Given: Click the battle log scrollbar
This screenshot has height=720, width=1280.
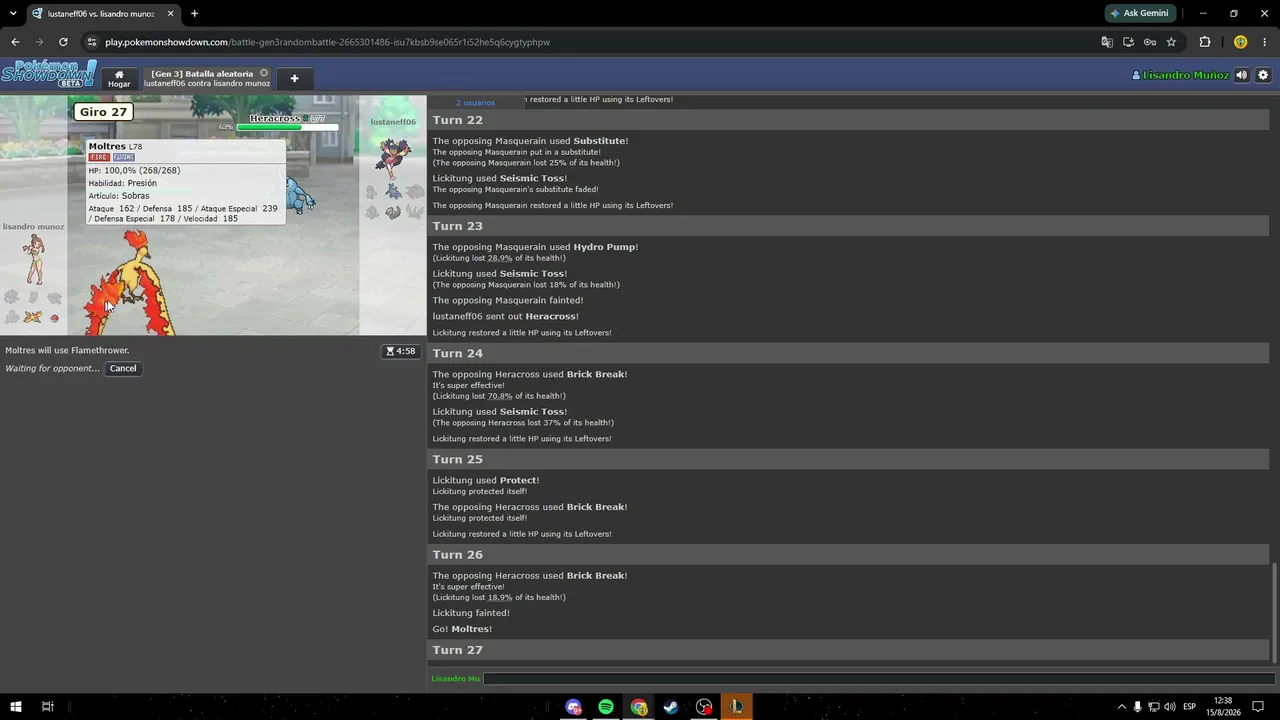Looking at the screenshot, I should tap(1274, 612).
